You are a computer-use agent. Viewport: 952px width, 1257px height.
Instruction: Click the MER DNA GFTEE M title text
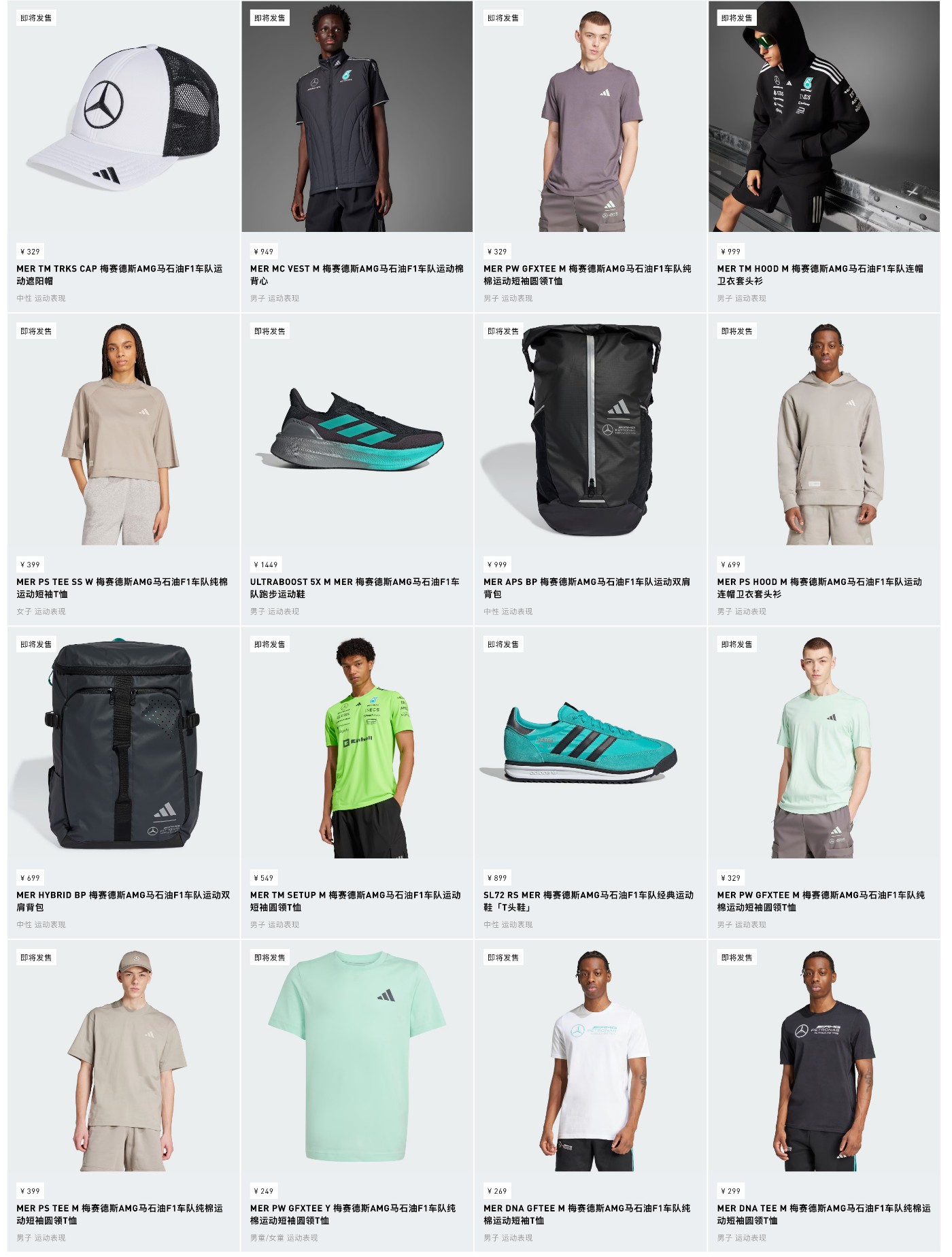[587, 1215]
